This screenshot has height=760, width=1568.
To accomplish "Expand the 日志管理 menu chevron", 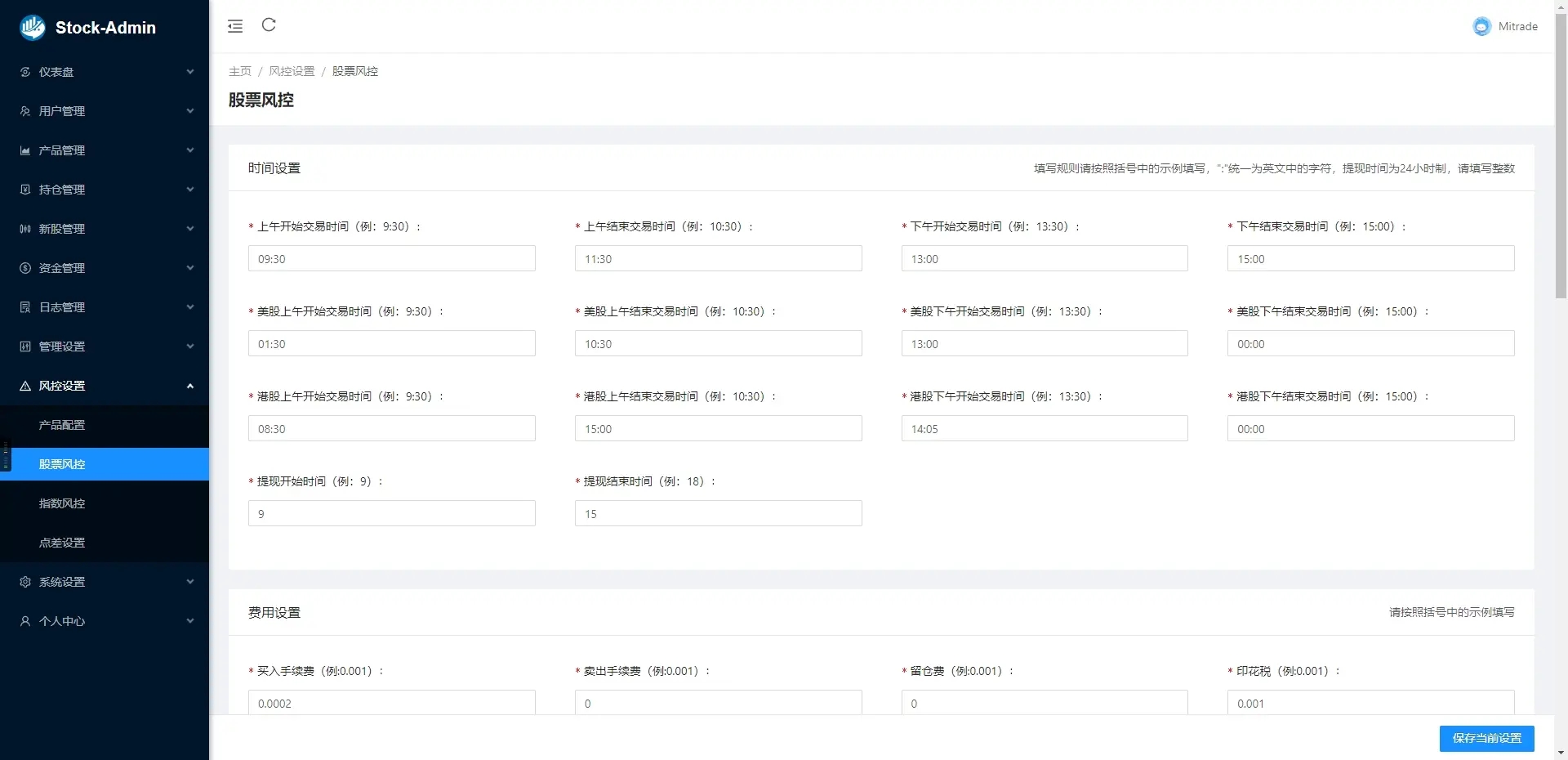I will coord(190,307).
